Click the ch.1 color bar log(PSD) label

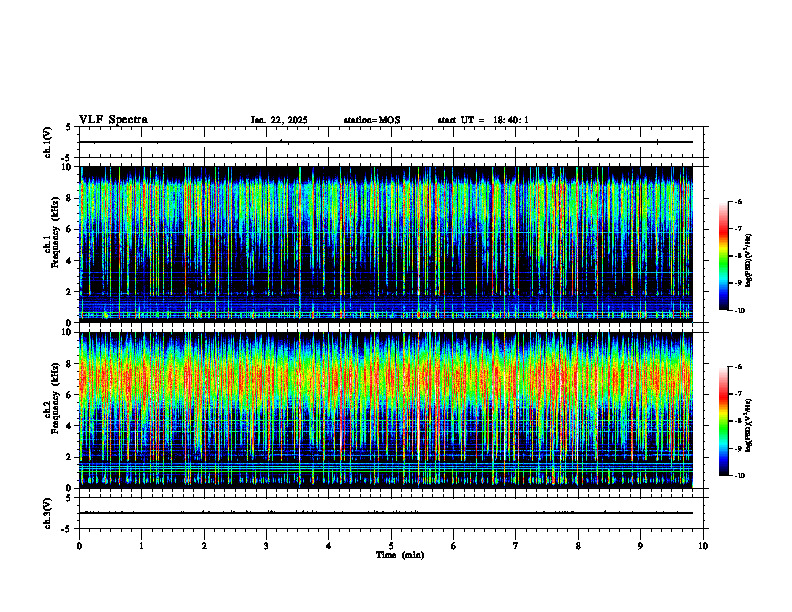click(748, 261)
